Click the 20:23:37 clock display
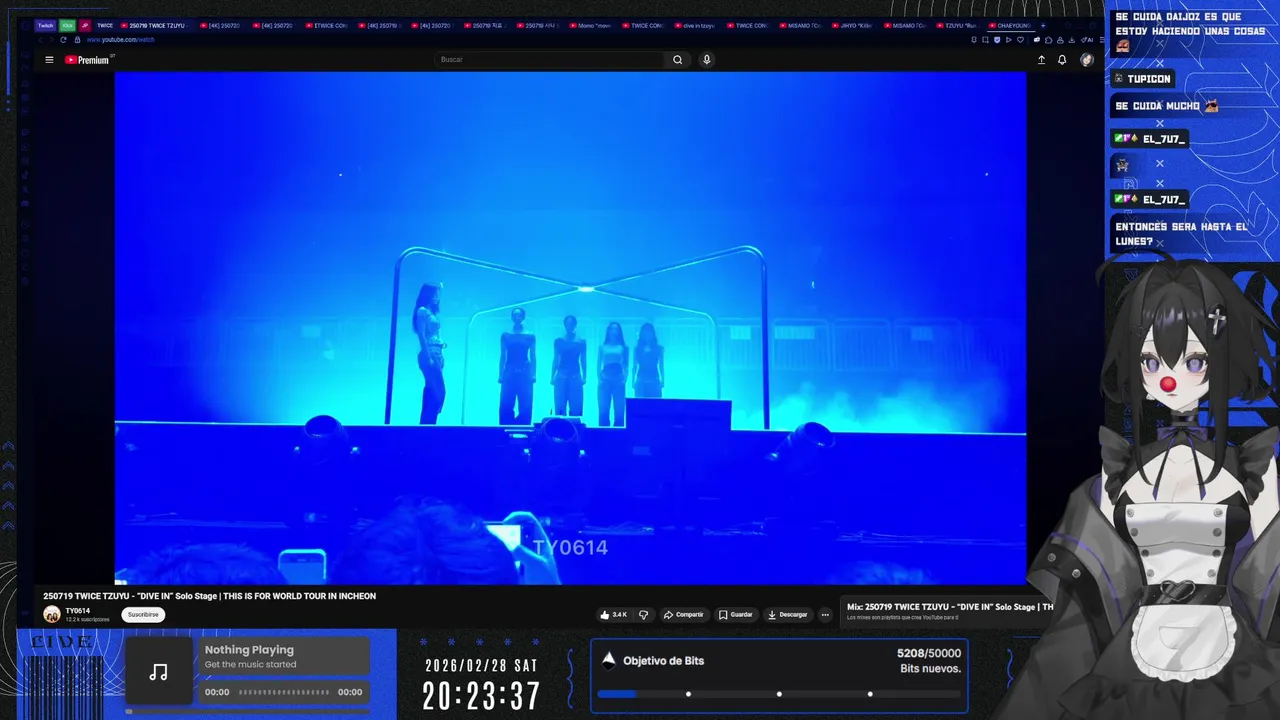1280x720 pixels. point(481,696)
